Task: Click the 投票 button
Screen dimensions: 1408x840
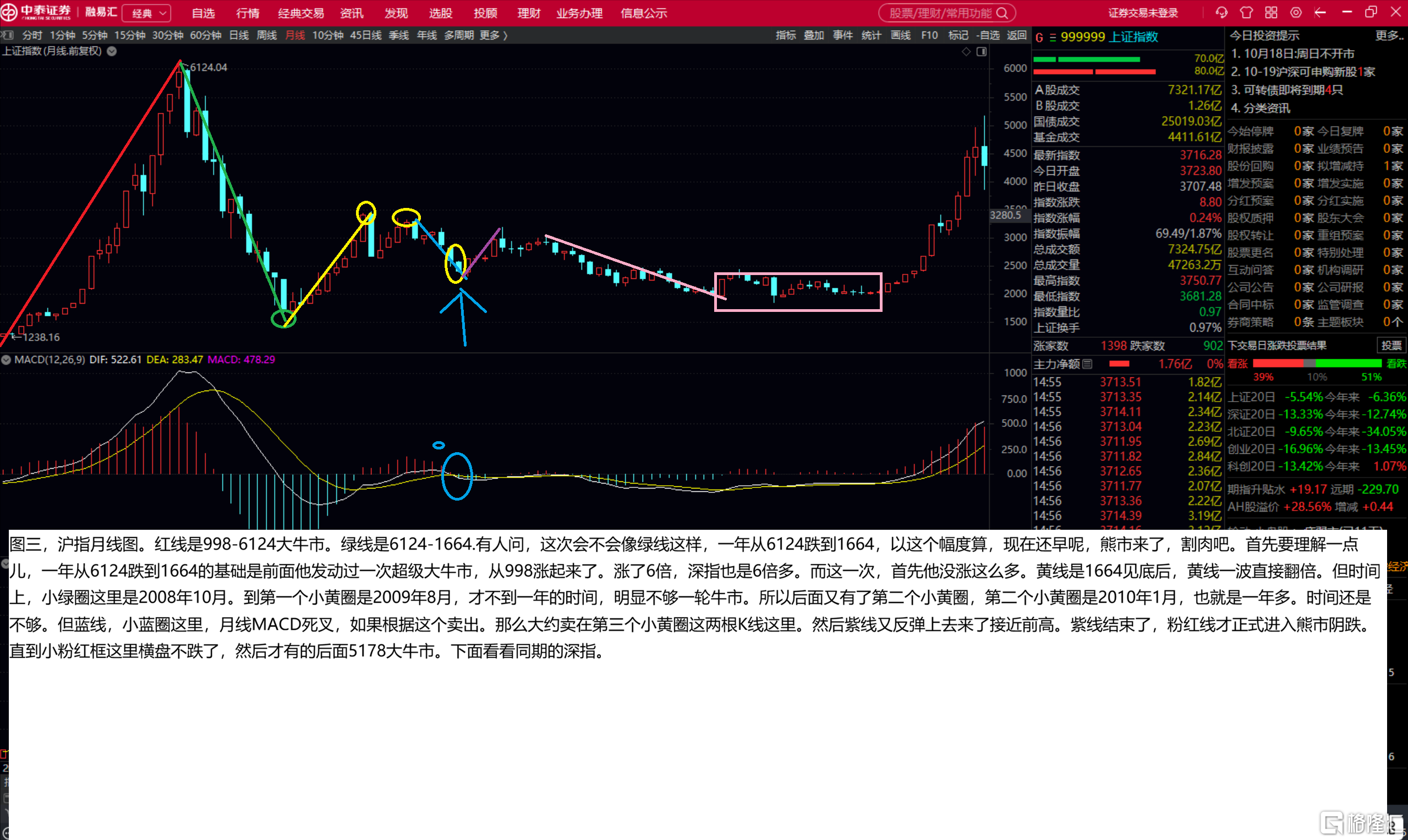Action: click(x=1391, y=346)
